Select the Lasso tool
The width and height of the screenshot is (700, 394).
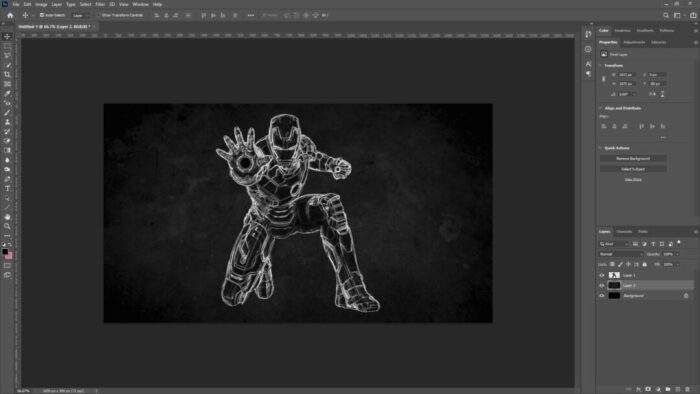tap(7, 55)
